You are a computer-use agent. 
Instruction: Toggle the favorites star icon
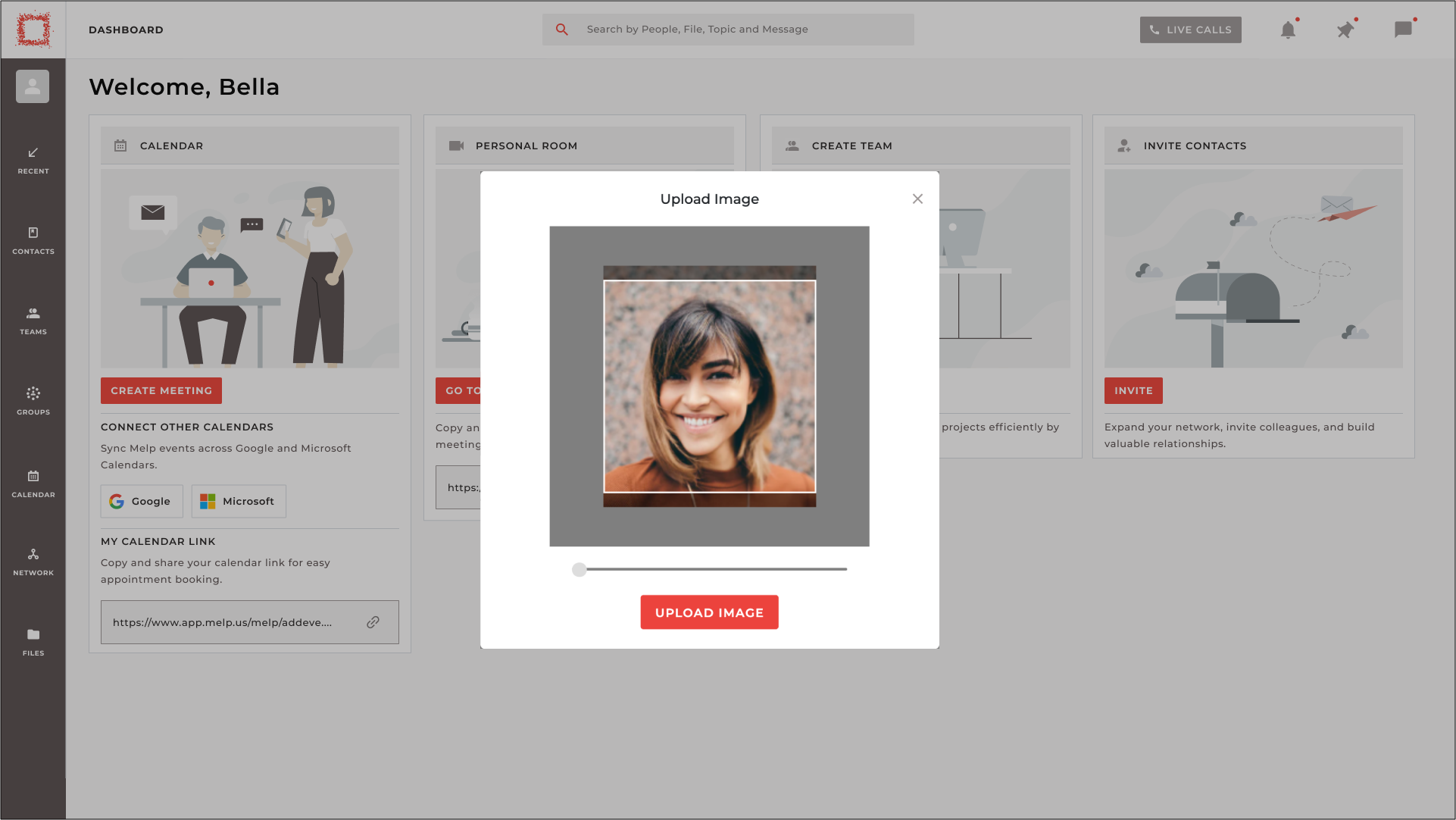point(1346,29)
